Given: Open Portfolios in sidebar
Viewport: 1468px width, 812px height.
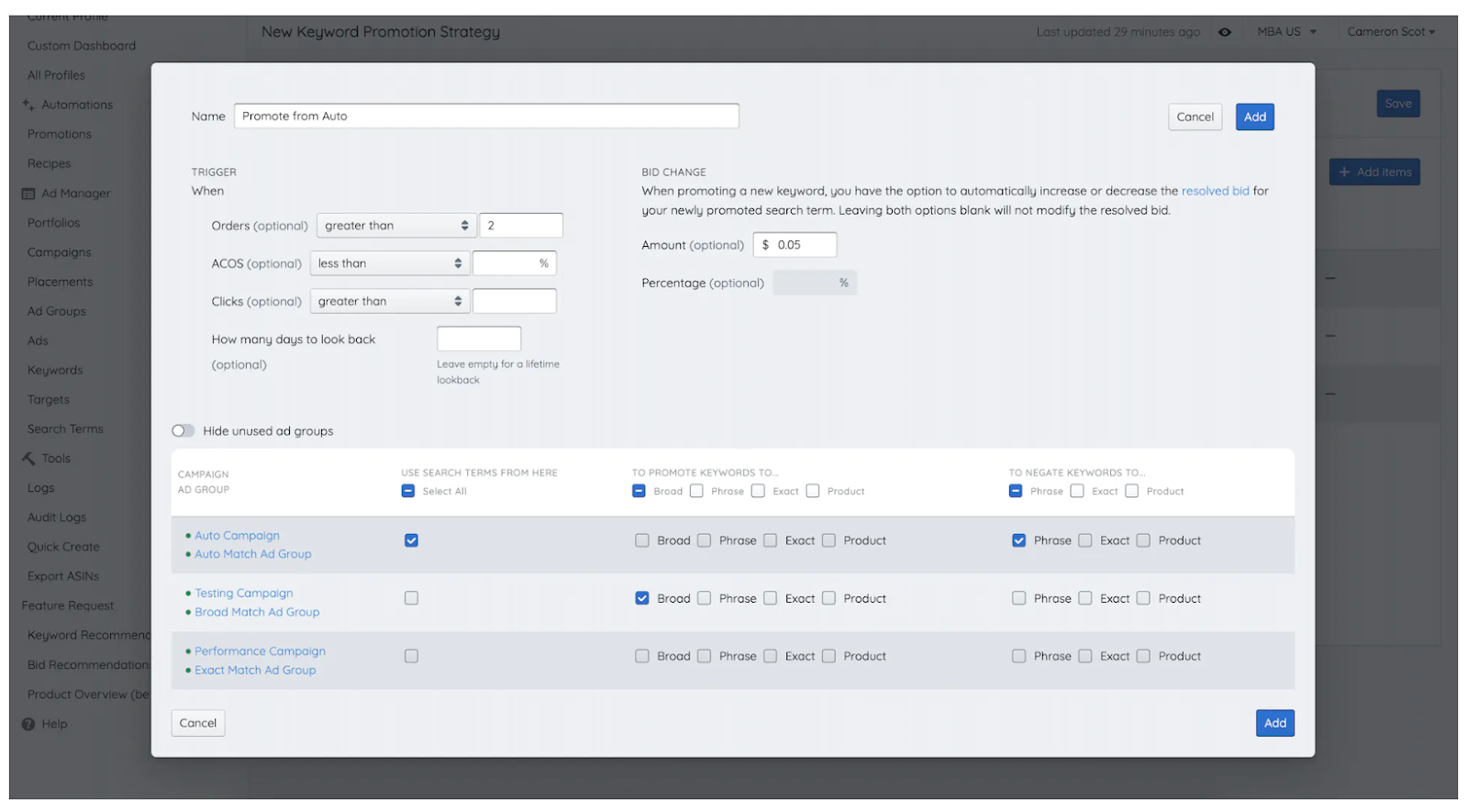Looking at the screenshot, I should tap(54, 223).
